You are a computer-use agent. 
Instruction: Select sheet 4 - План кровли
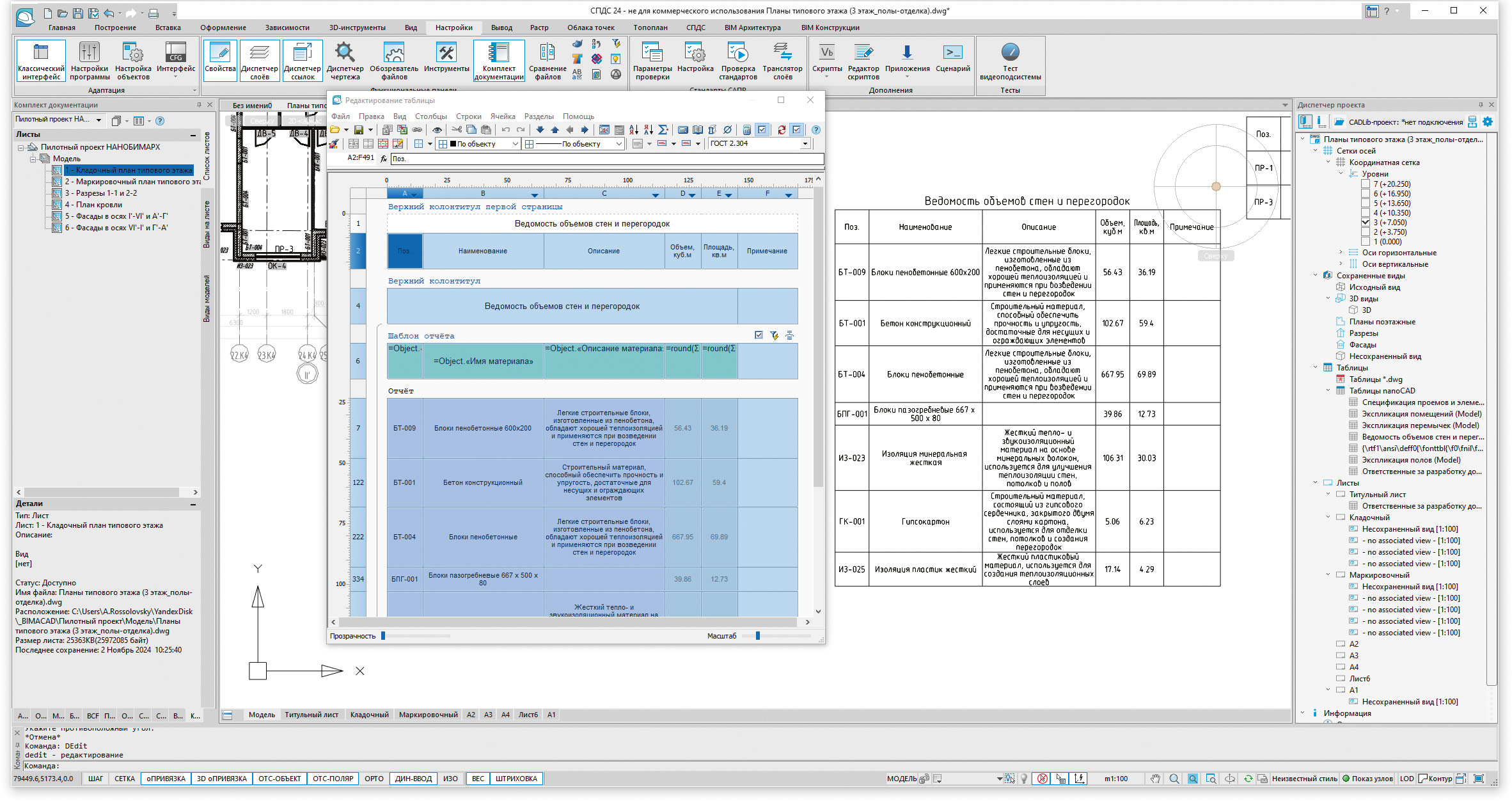coord(93,205)
